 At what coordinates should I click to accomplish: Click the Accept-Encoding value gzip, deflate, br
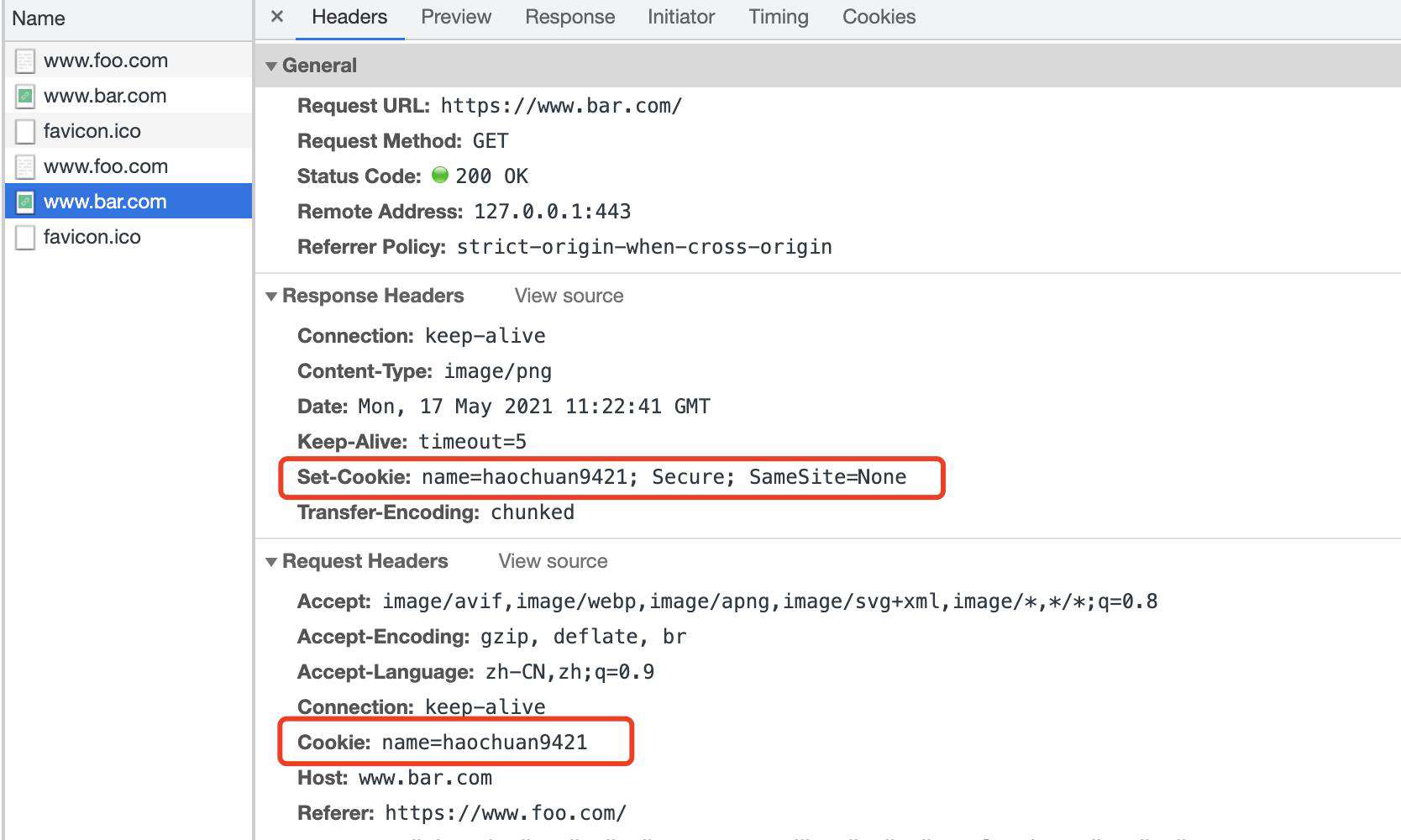coord(583,637)
